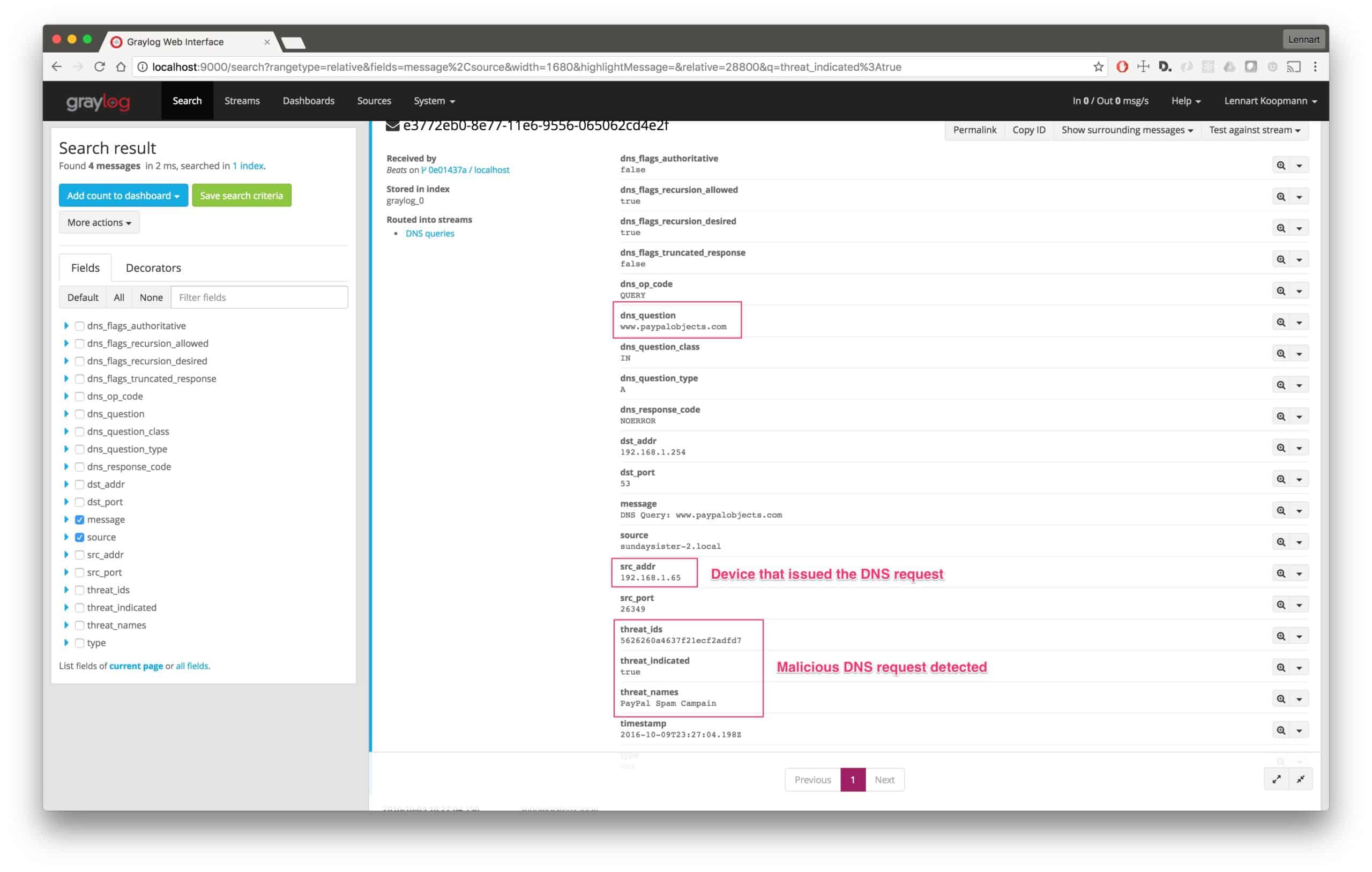This screenshot has width=1372, height=872.
Task: Enable the threat_indicated field checkbox
Action: pos(80,608)
